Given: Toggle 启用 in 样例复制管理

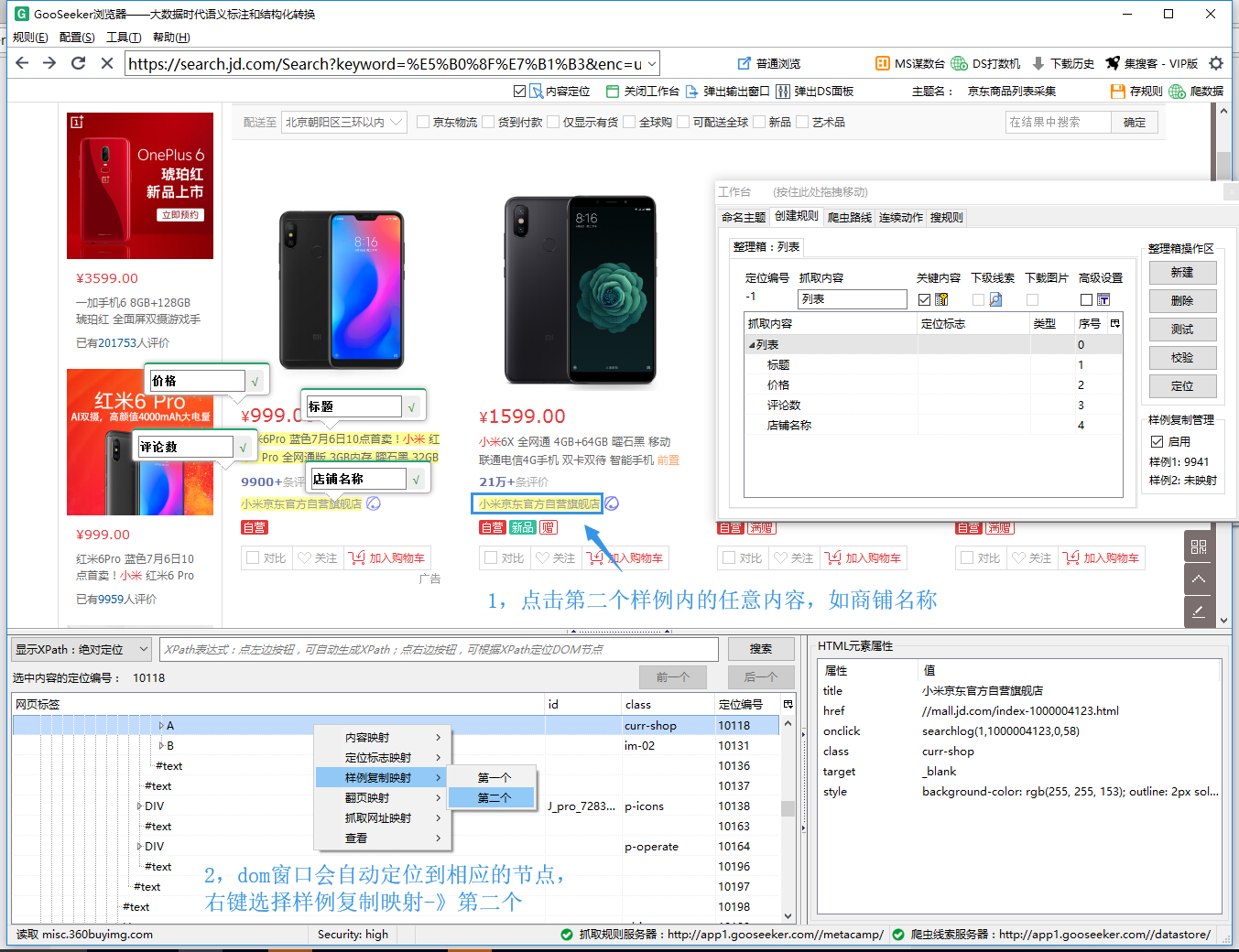Looking at the screenshot, I should (1157, 441).
